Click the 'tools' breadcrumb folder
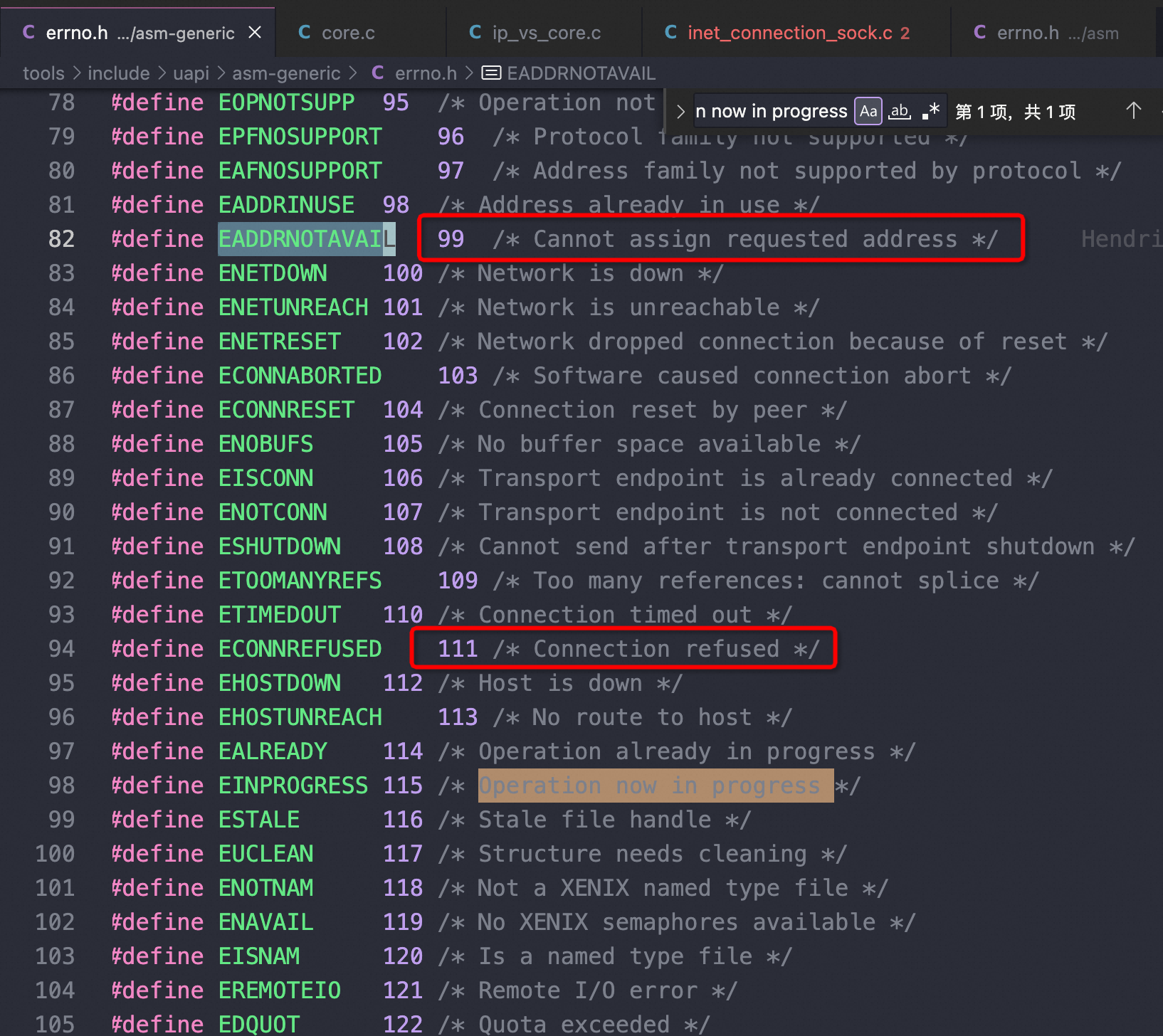This screenshot has width=1163, height=1036. click(x=43, y=73)
